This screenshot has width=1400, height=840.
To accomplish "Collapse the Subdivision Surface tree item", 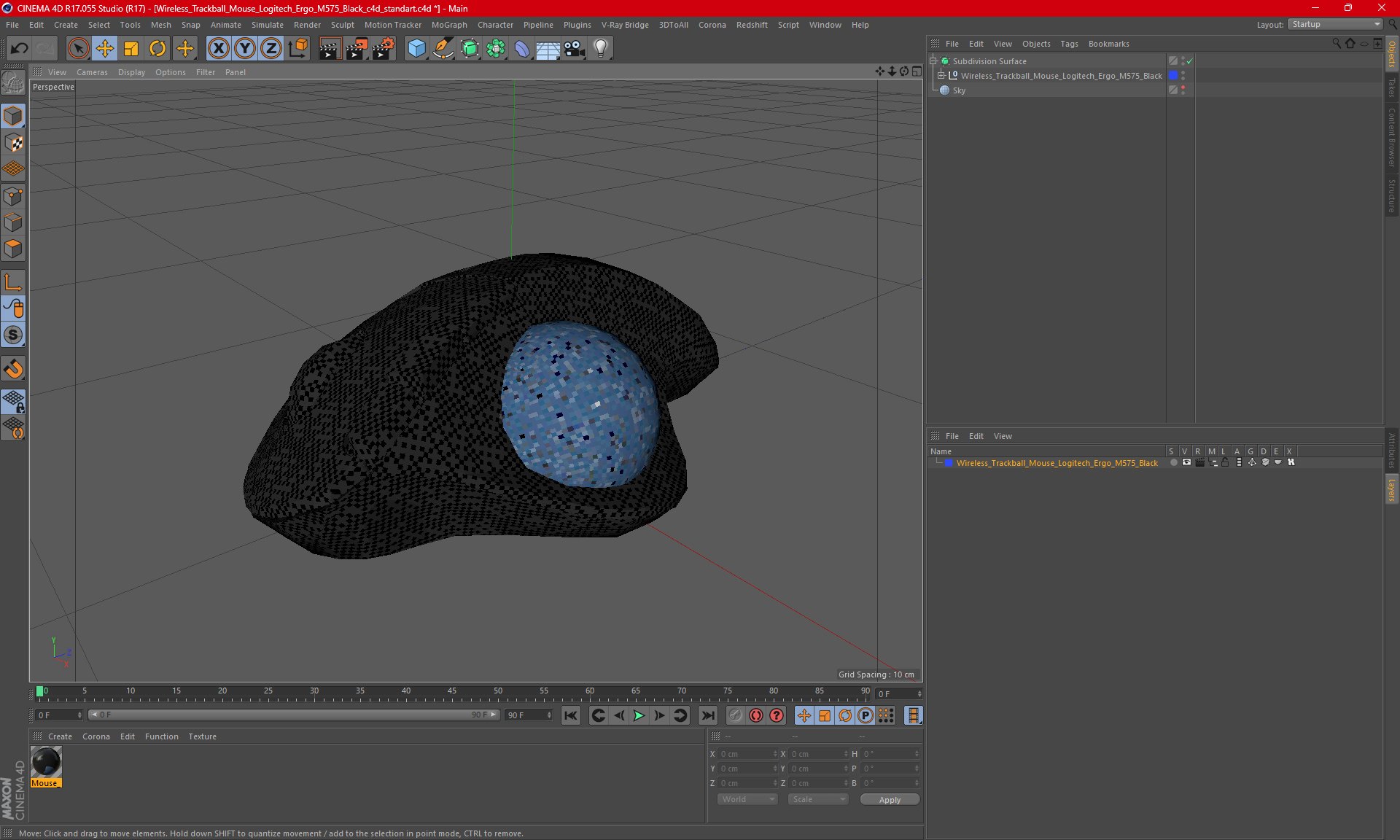I will 933,61.
